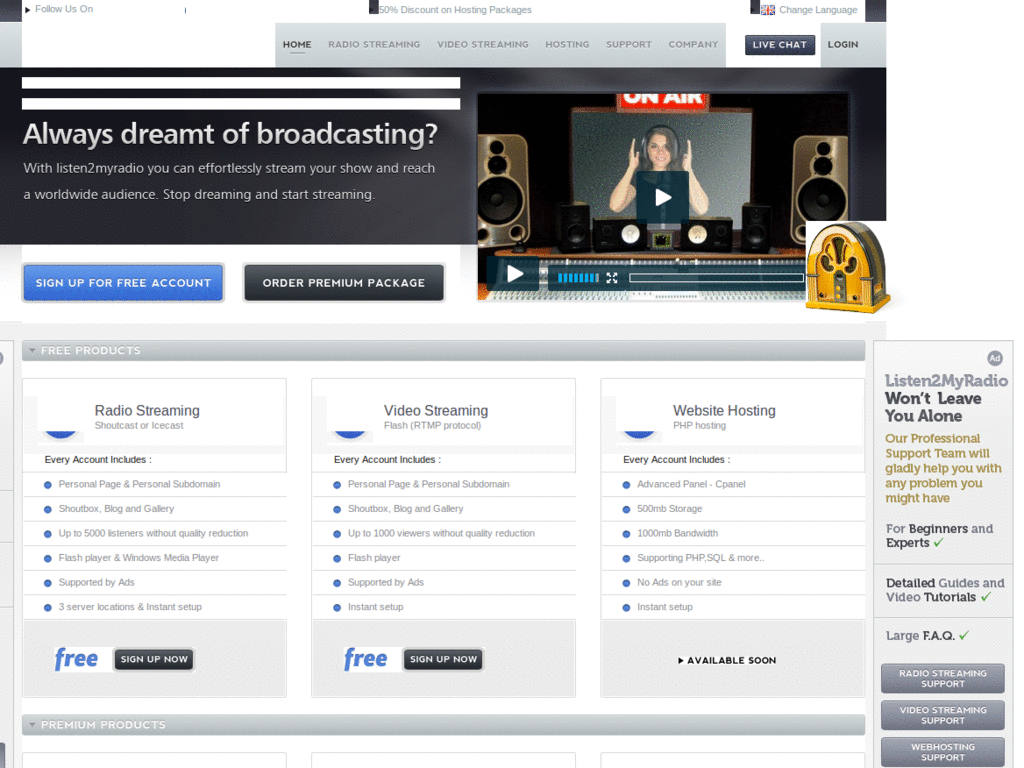Expand the Follow Us On arrow
Screen dimensions: 1024x768
click(27, 10)
